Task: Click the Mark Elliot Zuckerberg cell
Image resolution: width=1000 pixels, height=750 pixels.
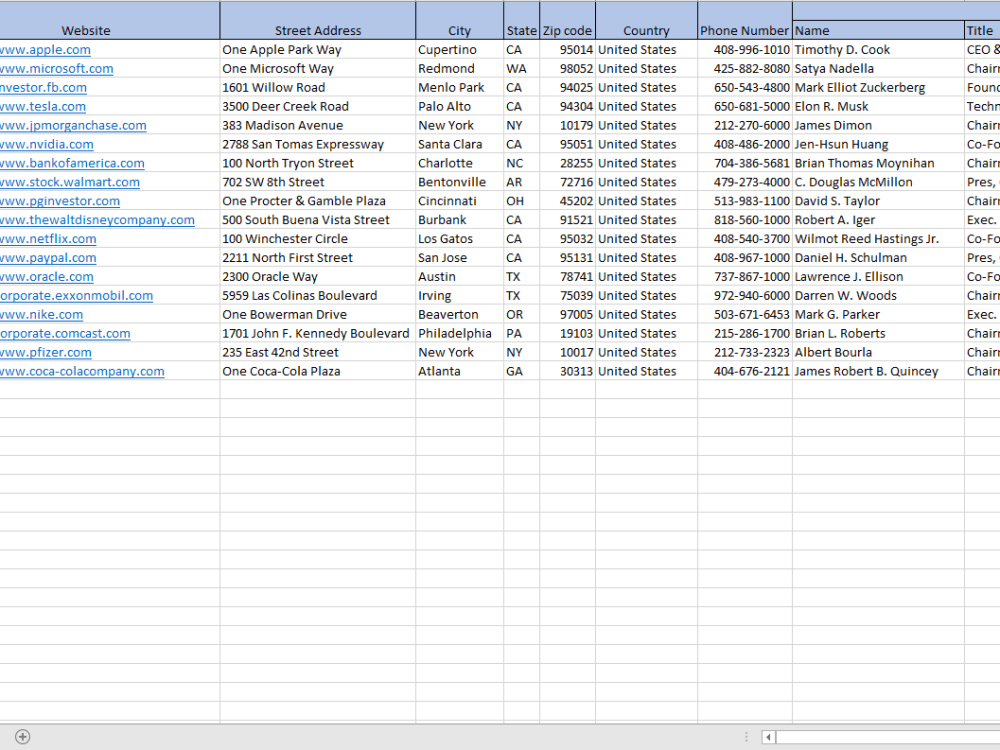Action: 878,88
